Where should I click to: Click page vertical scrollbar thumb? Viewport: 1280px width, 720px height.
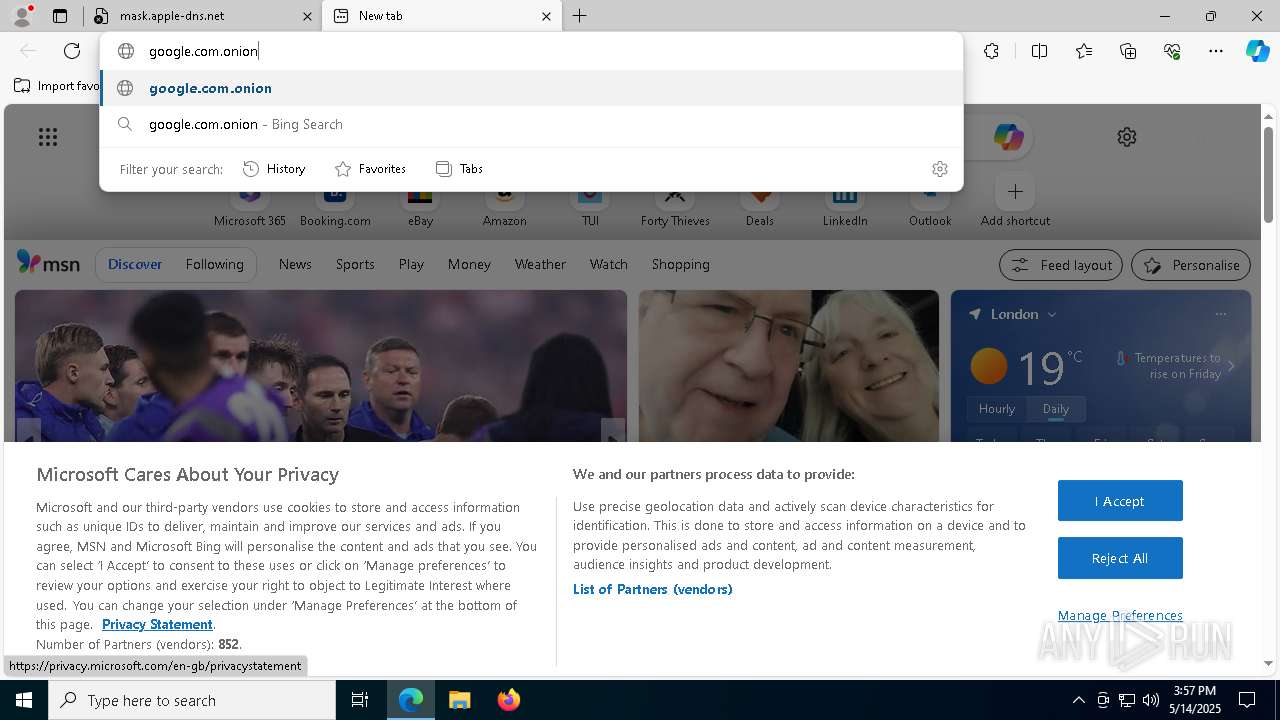pos(1268,174)
